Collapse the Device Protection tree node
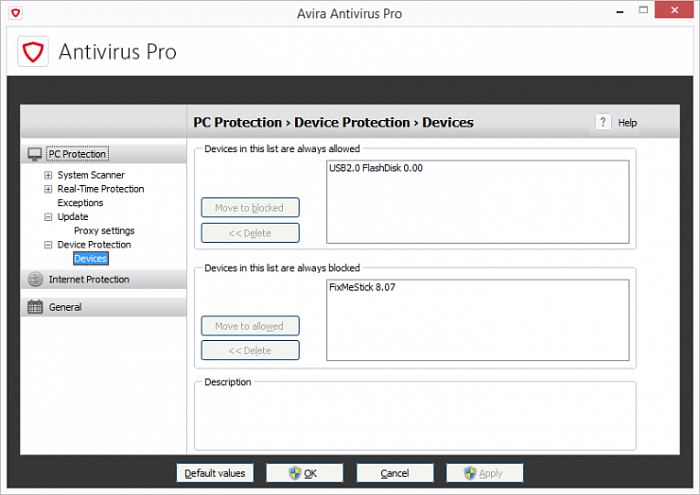 [x=48, y=245]
